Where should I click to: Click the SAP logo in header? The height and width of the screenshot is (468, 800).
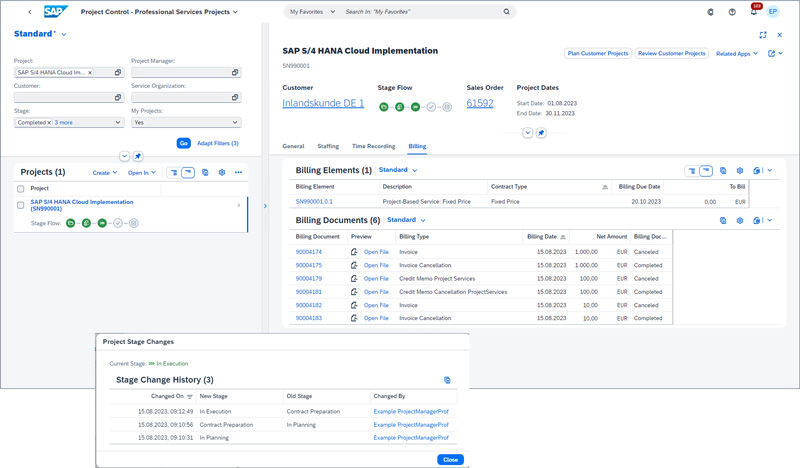pos(56,11)
